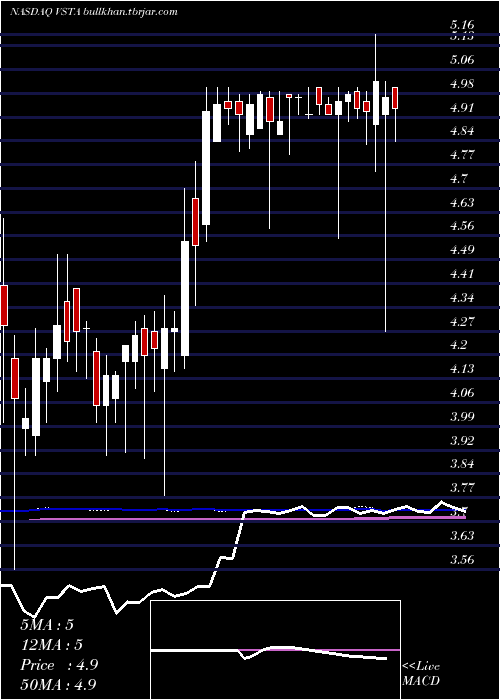Select the Price : 4.9 readout
Viewport: 500px width, 700px height.
[59, 665]
